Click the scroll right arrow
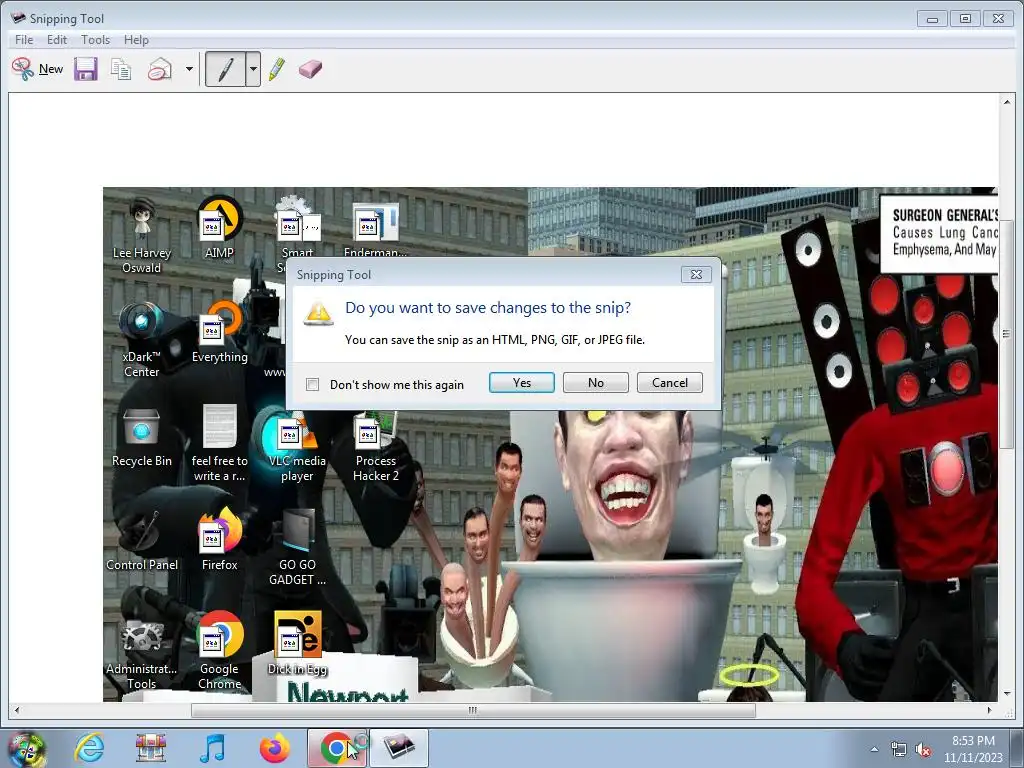Image resolution: width=1024 pixels, height=768 pixels. [x=989, y=710]
